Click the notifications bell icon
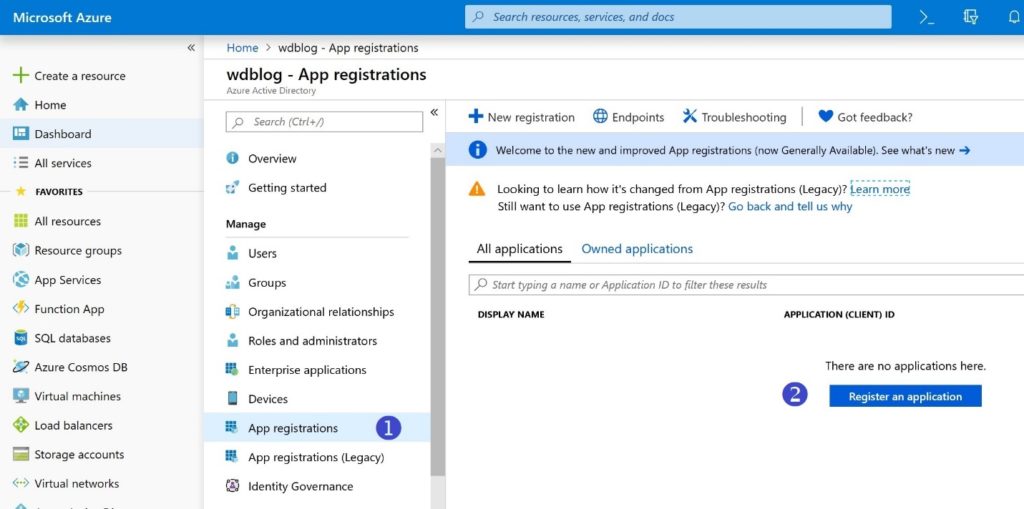This screenshot has width=1024, height=509. [x=1014, y=17]
